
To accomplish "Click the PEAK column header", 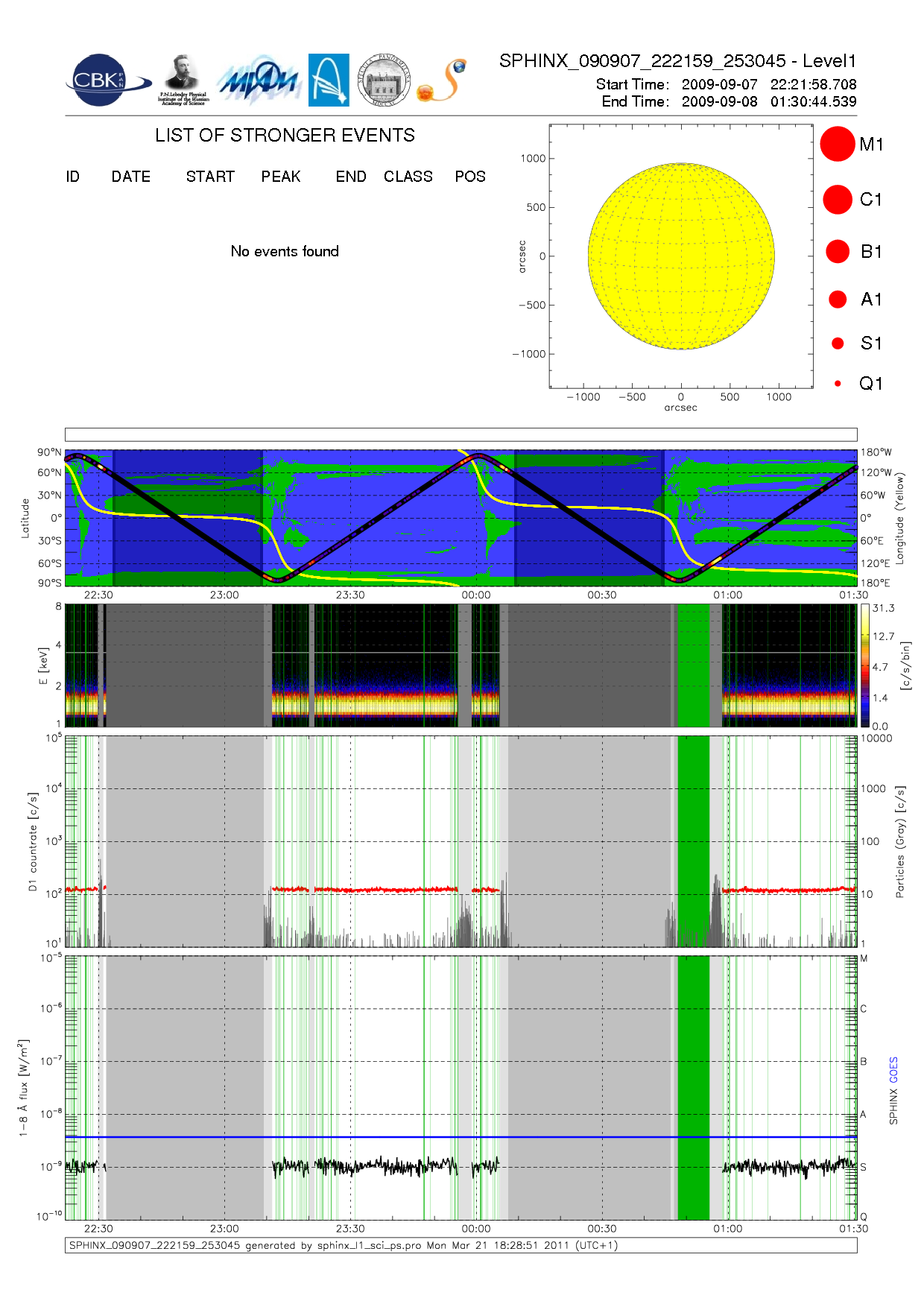I will [281, 177].
